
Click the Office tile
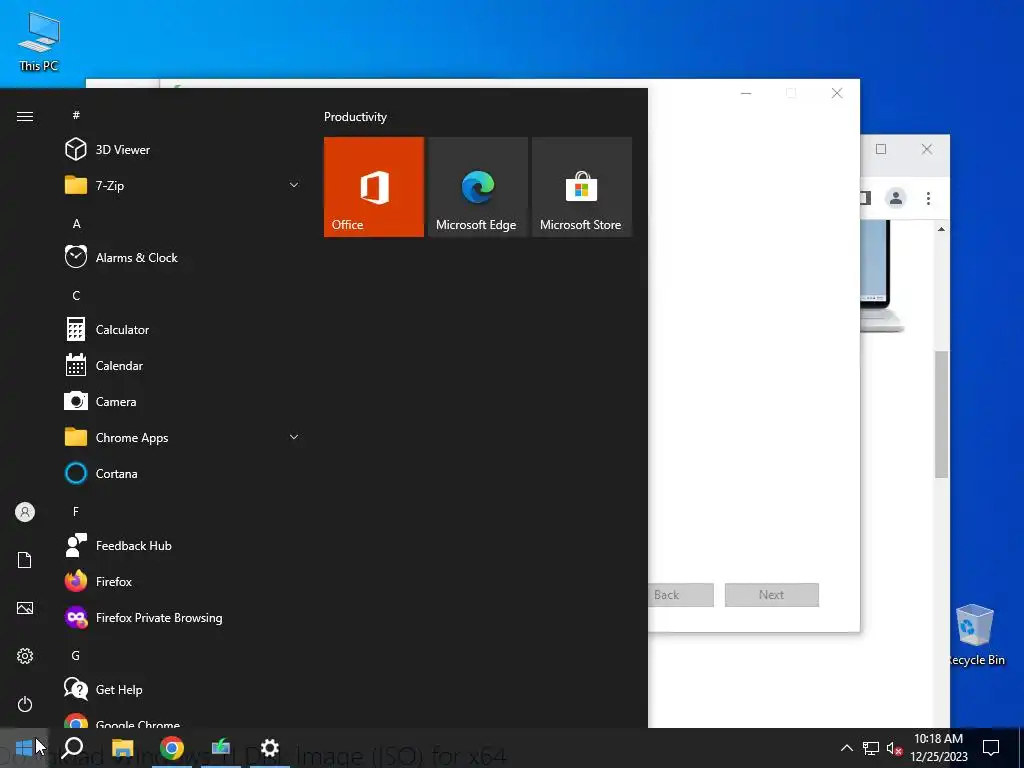click(x=374, y=187)
